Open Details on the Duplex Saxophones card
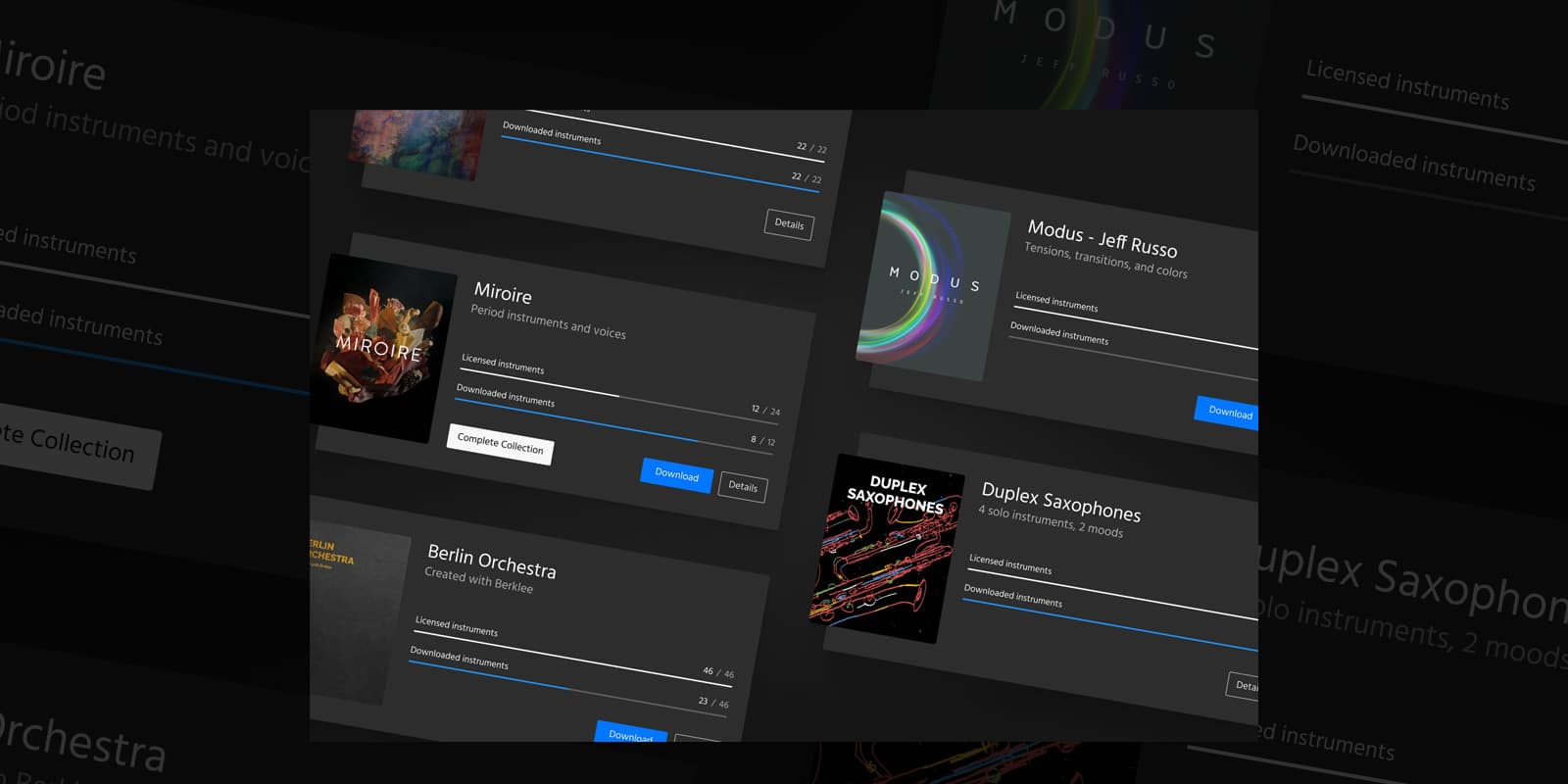1568x784 pixels. tap(1243, 684)
